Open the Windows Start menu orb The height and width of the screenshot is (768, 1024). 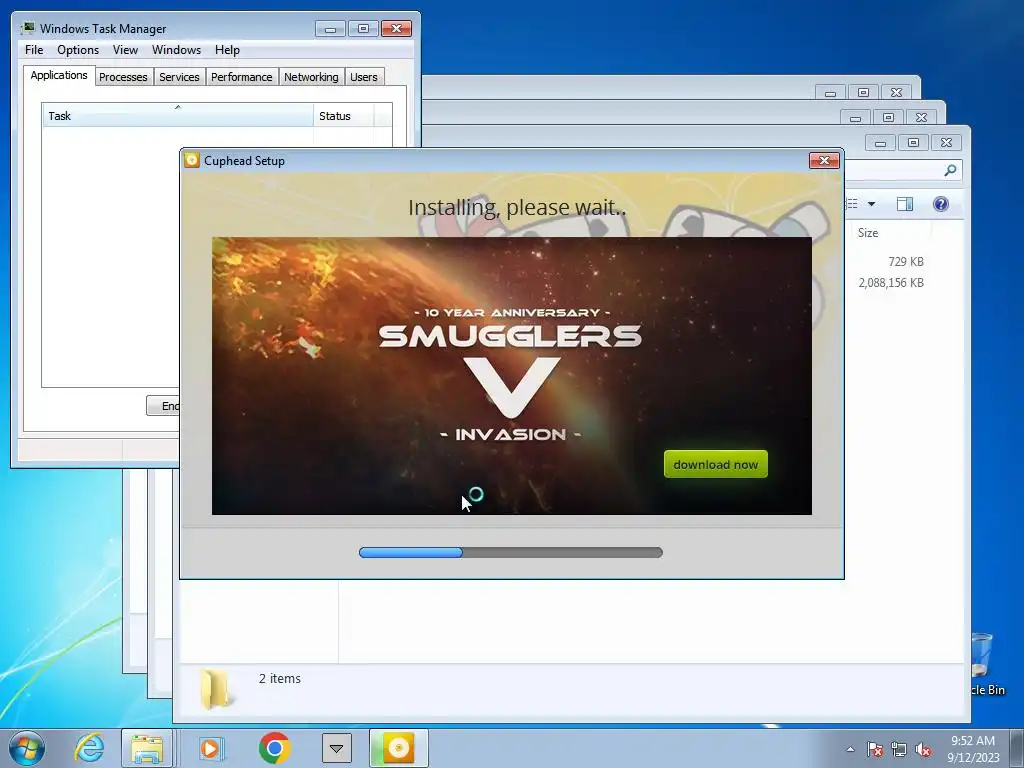[27, 748]
